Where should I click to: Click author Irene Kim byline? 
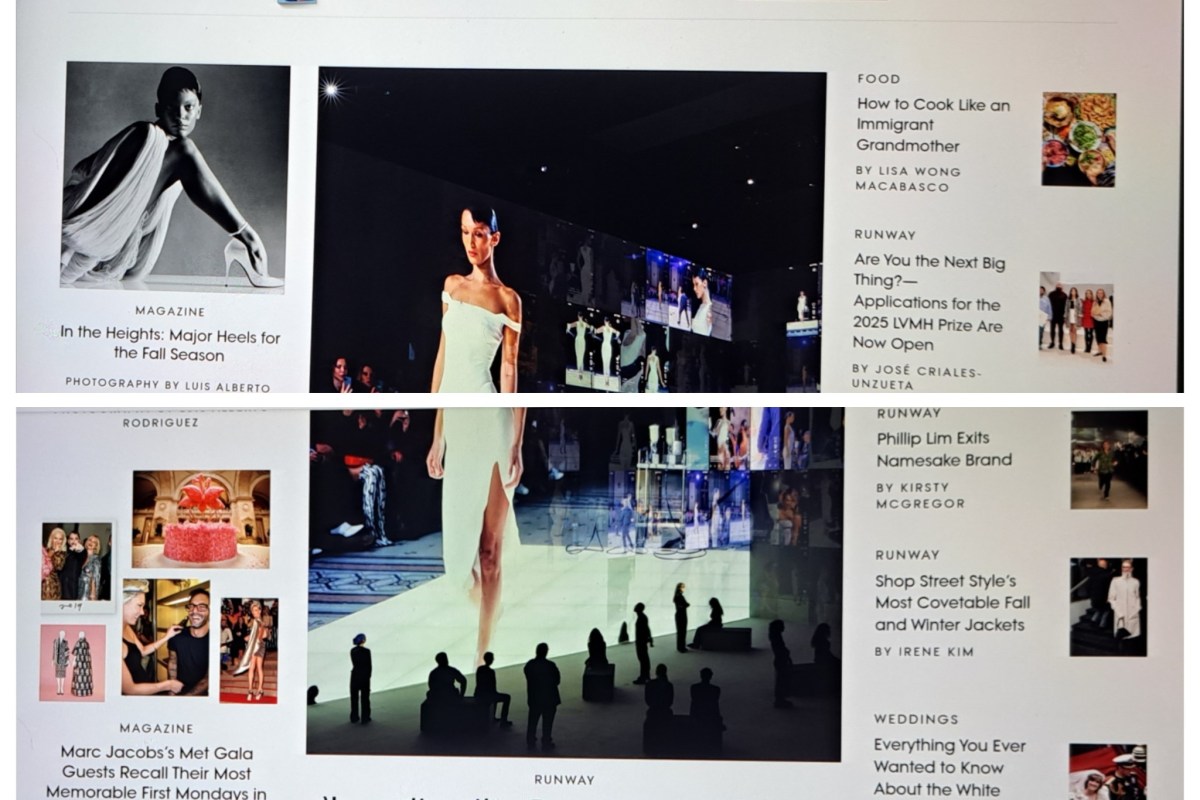coord(924,651)
